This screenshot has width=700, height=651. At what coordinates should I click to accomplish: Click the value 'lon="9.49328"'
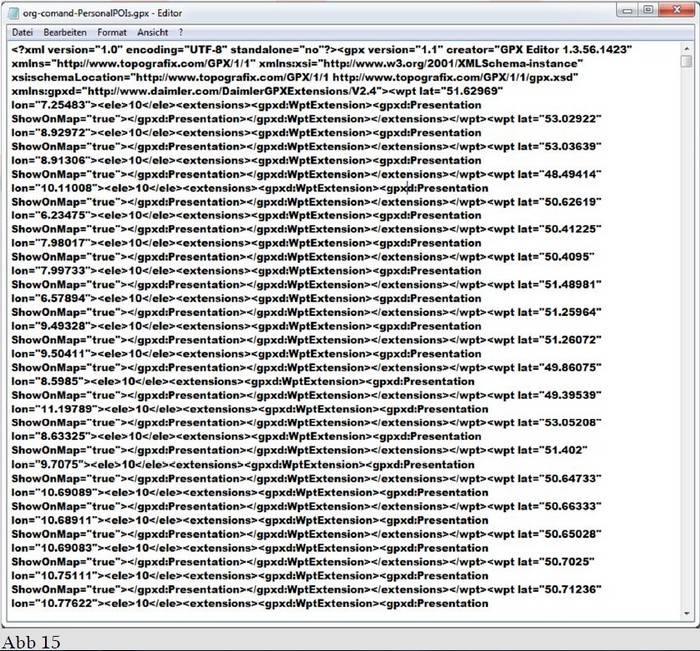click(51, 326)
